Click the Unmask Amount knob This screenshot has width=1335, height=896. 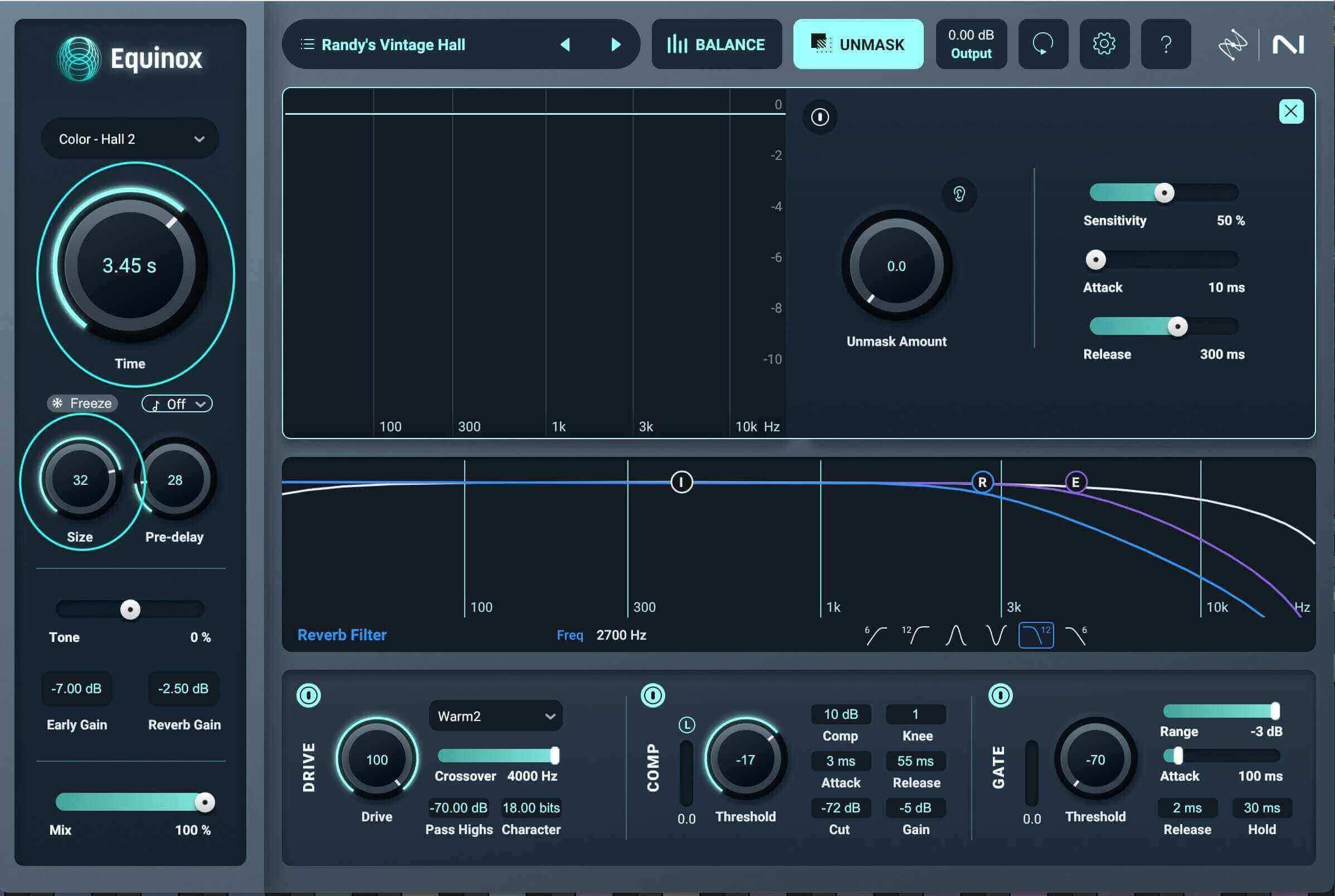(897, 266)
